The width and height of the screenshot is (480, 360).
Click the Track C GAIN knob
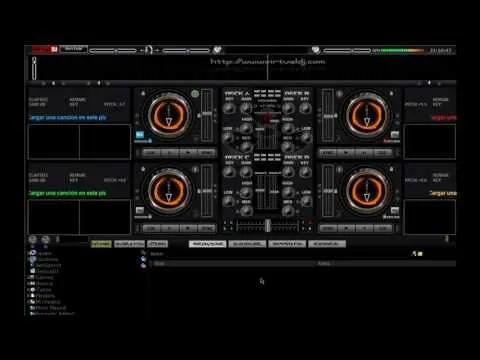(246, 172)
